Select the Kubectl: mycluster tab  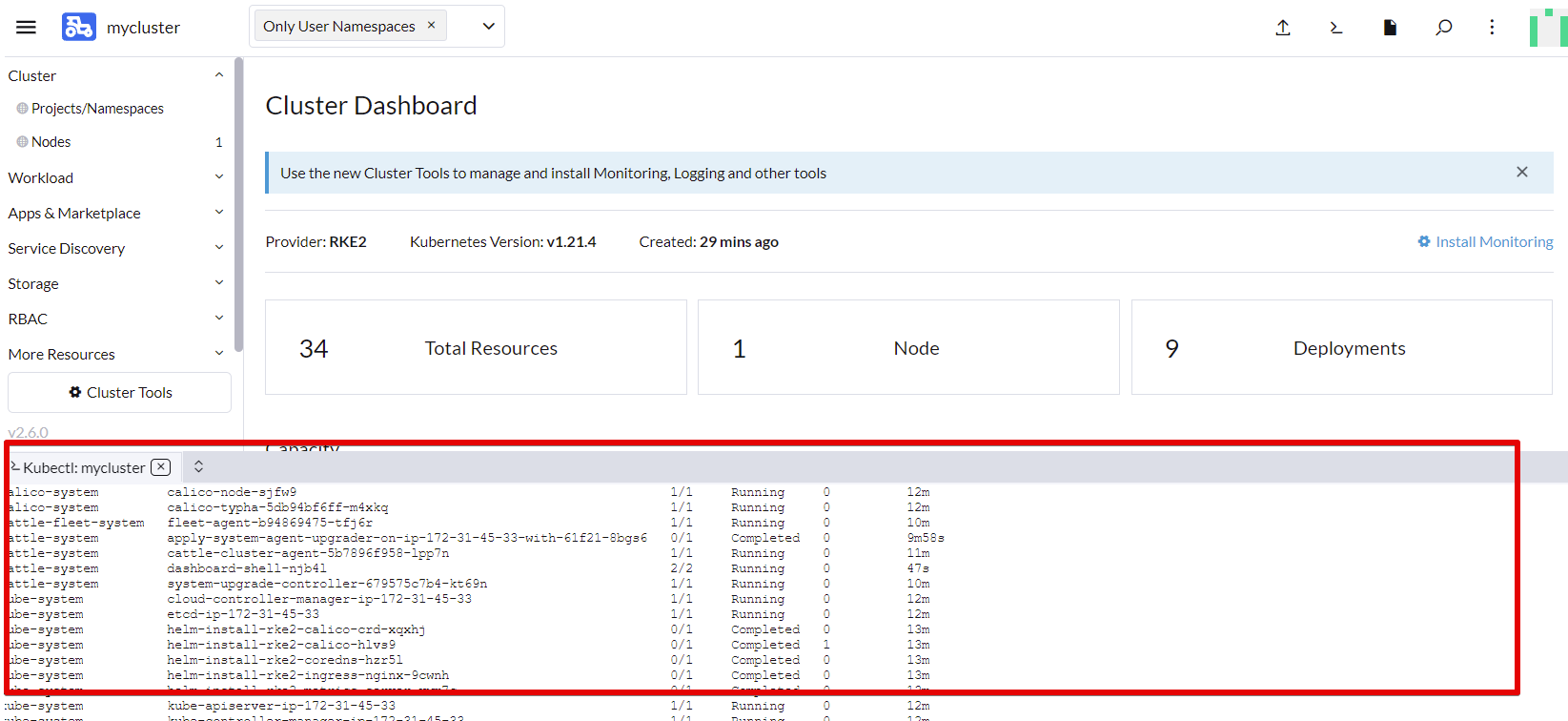pyautogui.click(x=84, y=467)
